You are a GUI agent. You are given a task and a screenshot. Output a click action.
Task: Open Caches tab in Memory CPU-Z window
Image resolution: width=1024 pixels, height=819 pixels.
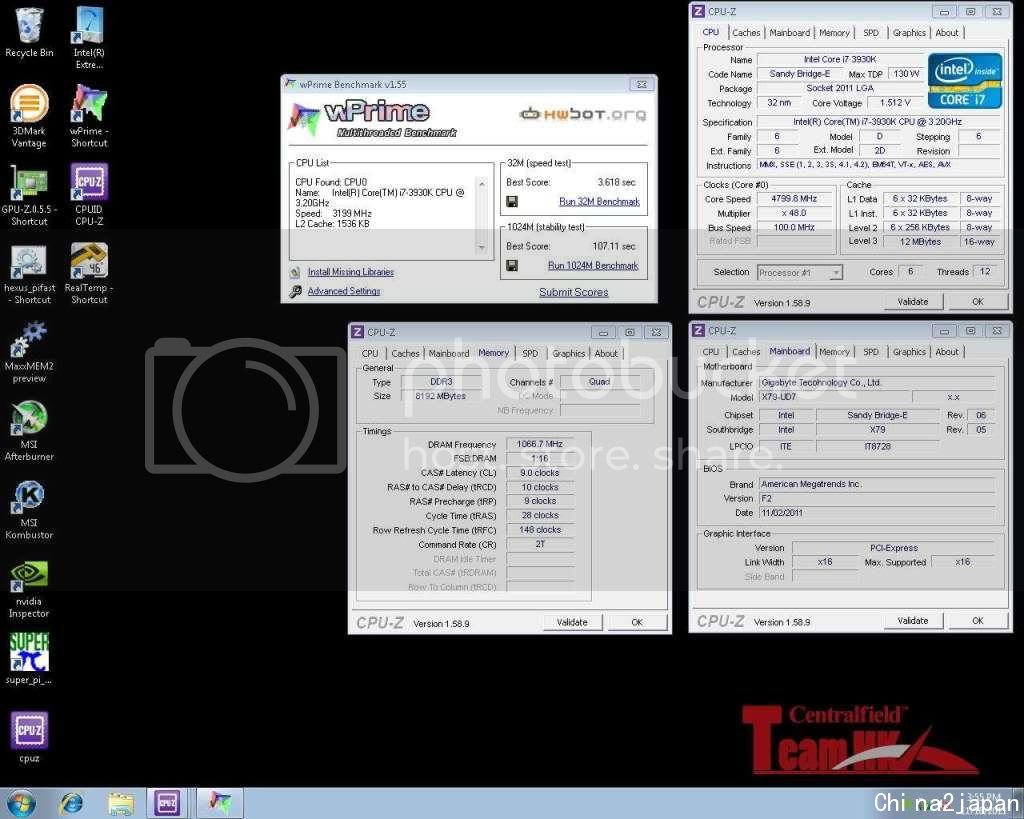point(405,353)
